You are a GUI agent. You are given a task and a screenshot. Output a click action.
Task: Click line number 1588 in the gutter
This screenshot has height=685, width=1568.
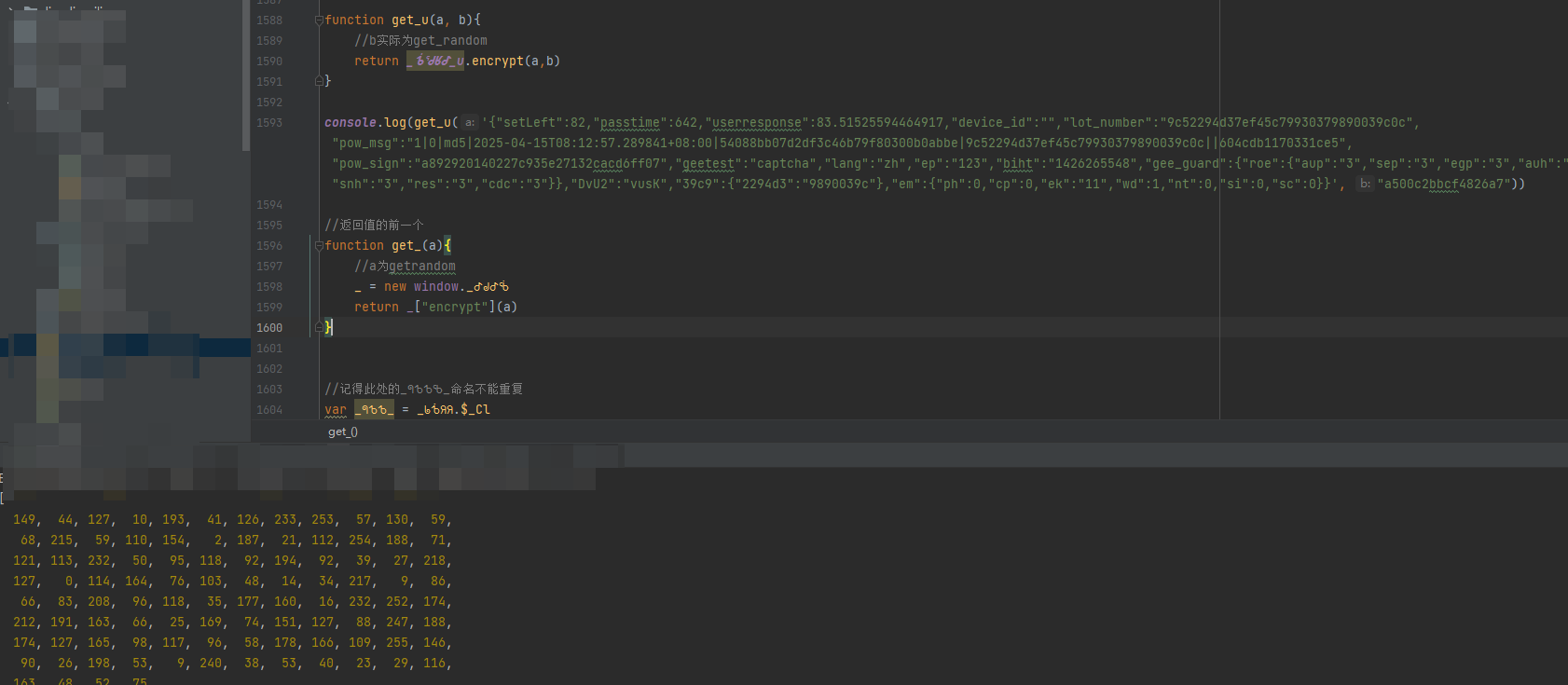coord(269,21)
